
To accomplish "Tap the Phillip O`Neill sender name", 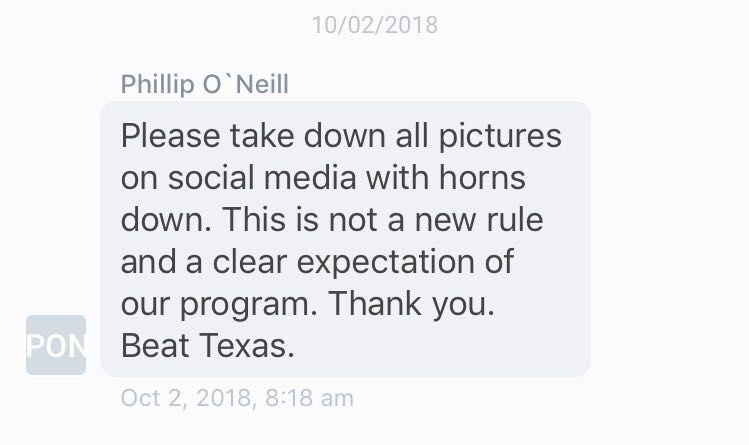I will coord(204,85).
